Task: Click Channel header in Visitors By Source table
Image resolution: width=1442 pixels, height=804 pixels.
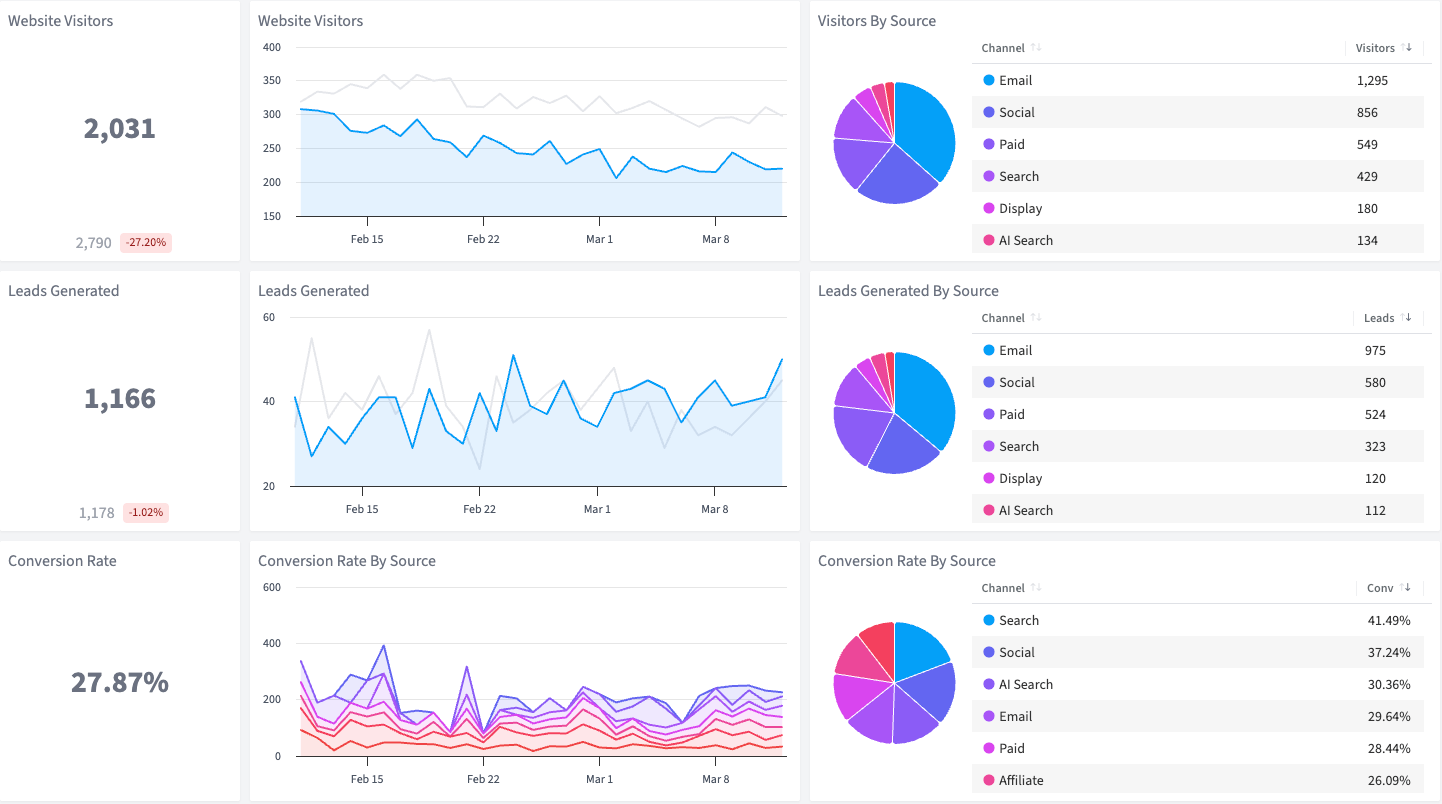Action: point(1003,48)
